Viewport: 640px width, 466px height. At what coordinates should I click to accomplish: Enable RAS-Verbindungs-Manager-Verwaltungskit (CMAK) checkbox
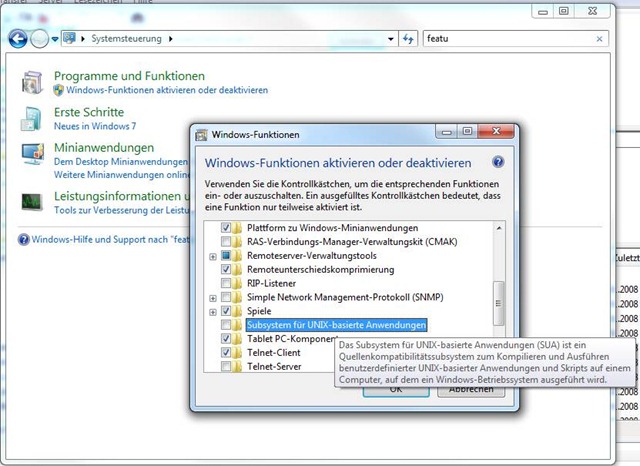pos(226,242)
